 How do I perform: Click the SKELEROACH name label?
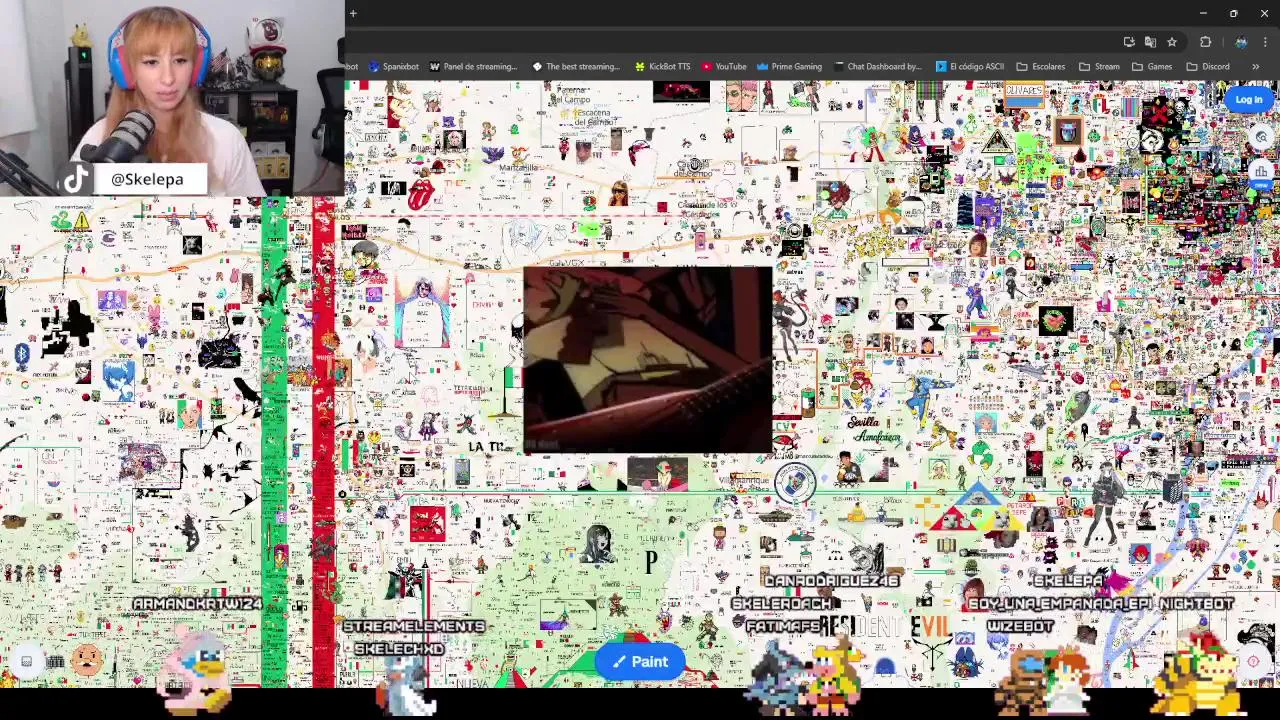[783, 603]
